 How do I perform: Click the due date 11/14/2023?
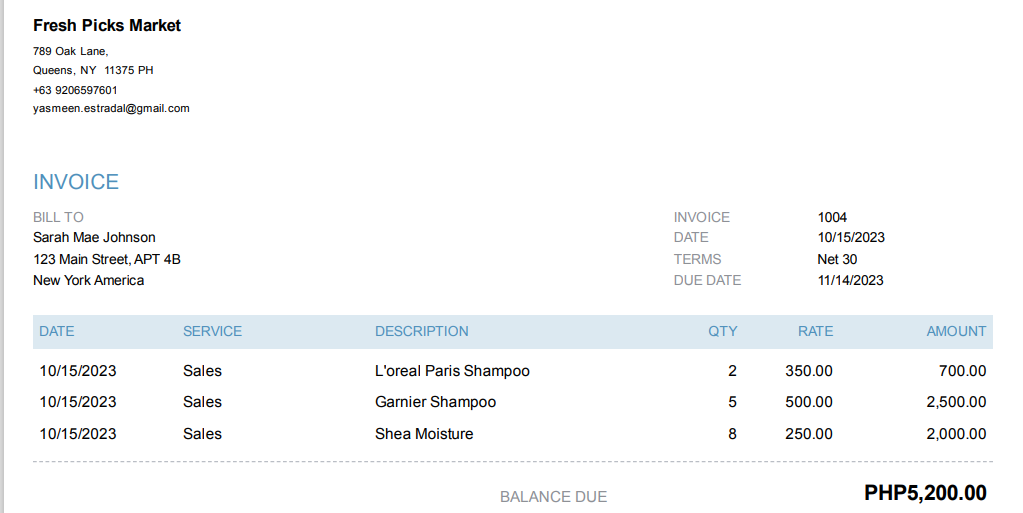point(850,280)
